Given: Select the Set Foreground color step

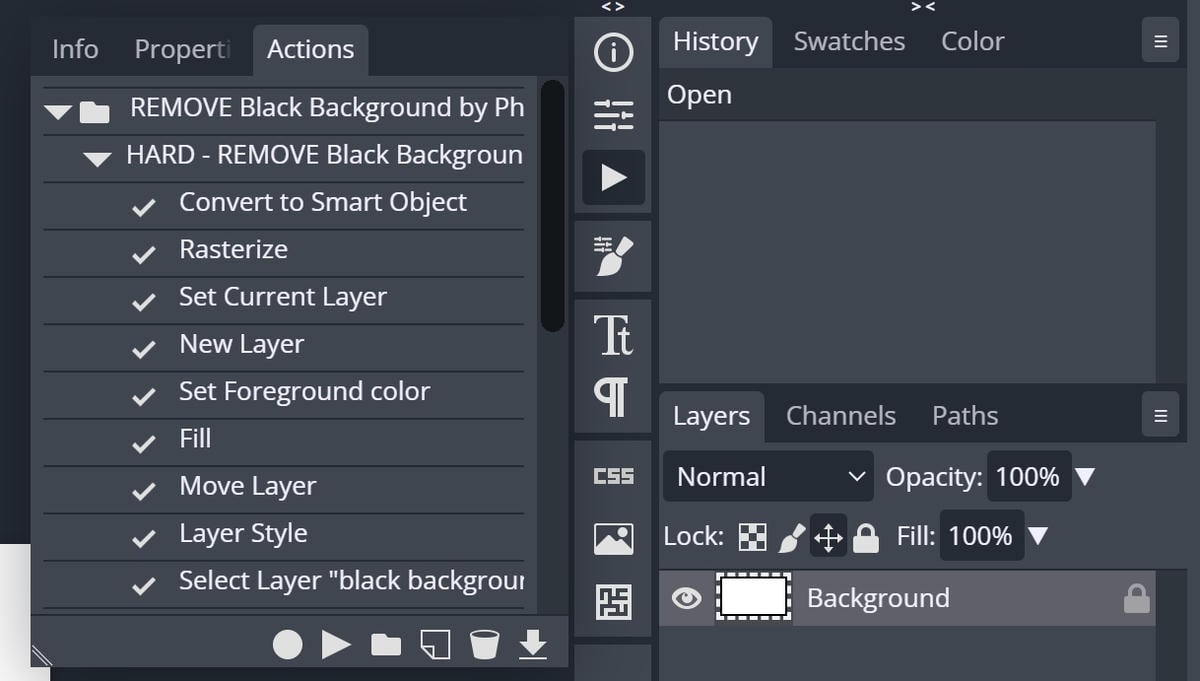Looking at the screenshot, I should pyautogui.click(x=305, y=391).
